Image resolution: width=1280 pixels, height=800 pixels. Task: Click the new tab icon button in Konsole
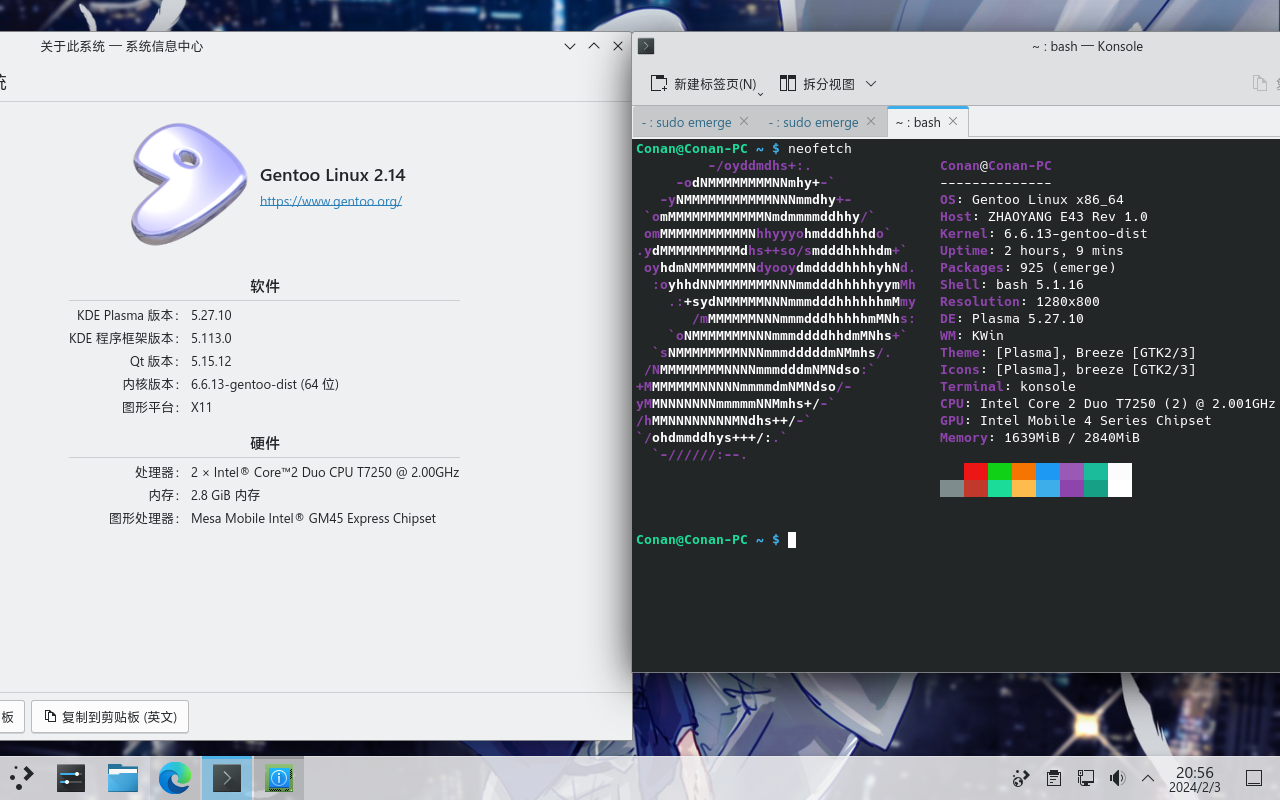coord(658,84)
